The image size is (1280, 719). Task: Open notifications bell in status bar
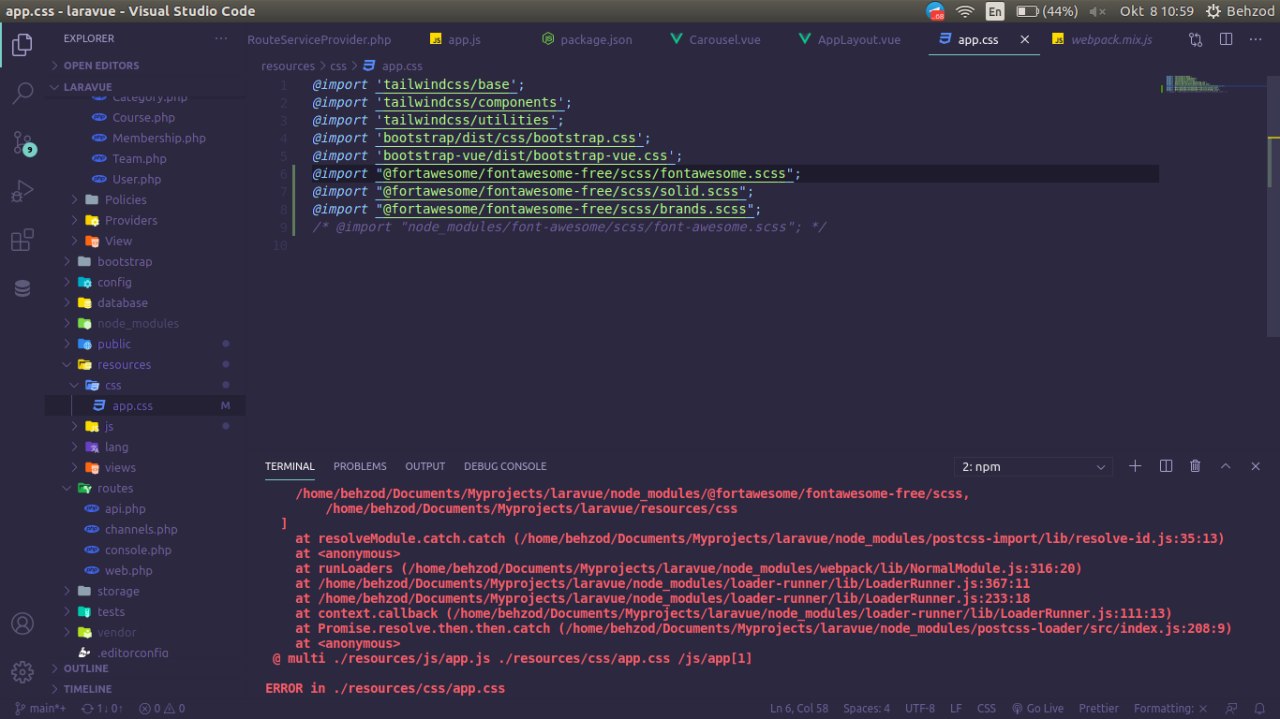[x=1261, y=708]
